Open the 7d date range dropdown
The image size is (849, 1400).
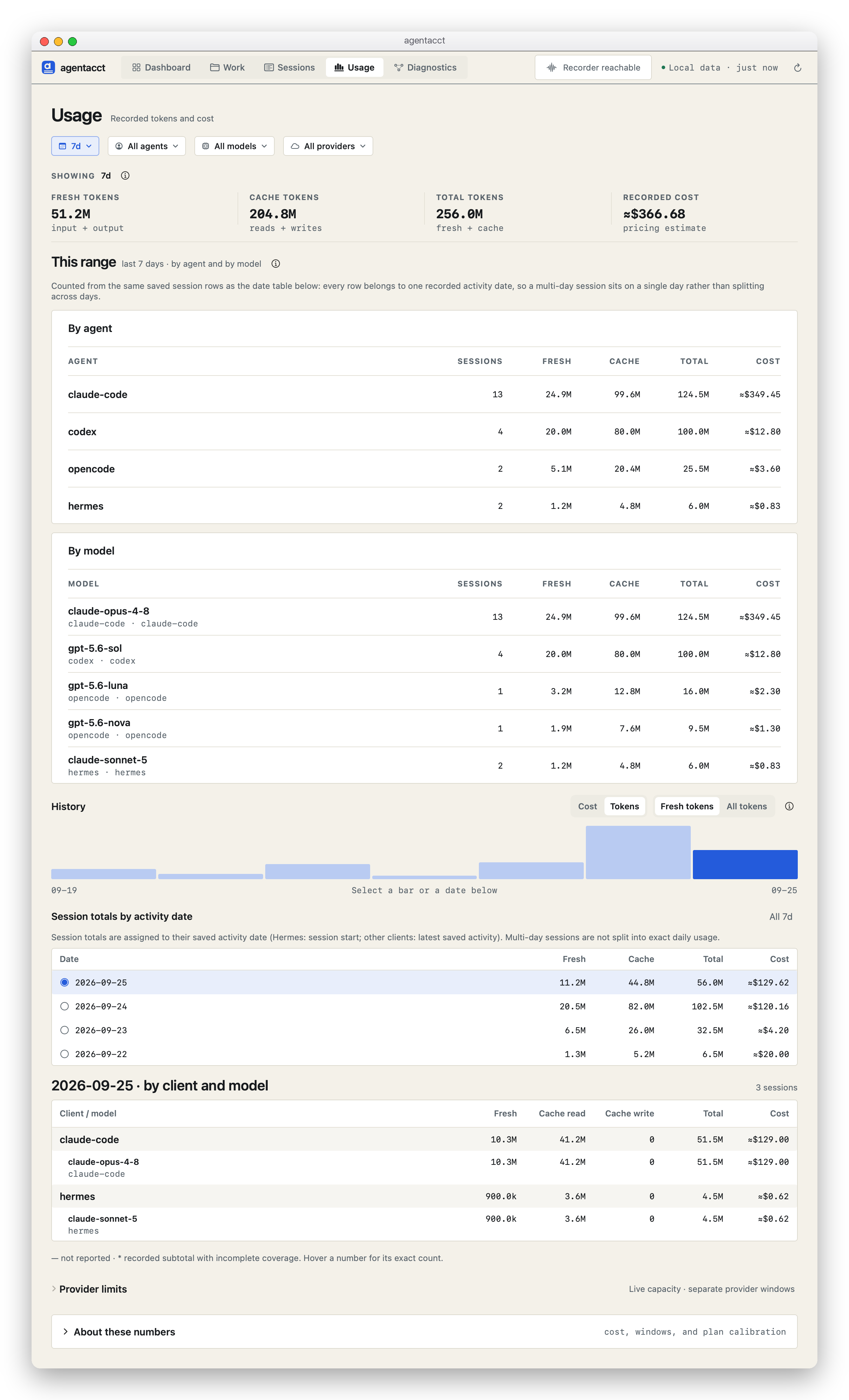(75, 146)
